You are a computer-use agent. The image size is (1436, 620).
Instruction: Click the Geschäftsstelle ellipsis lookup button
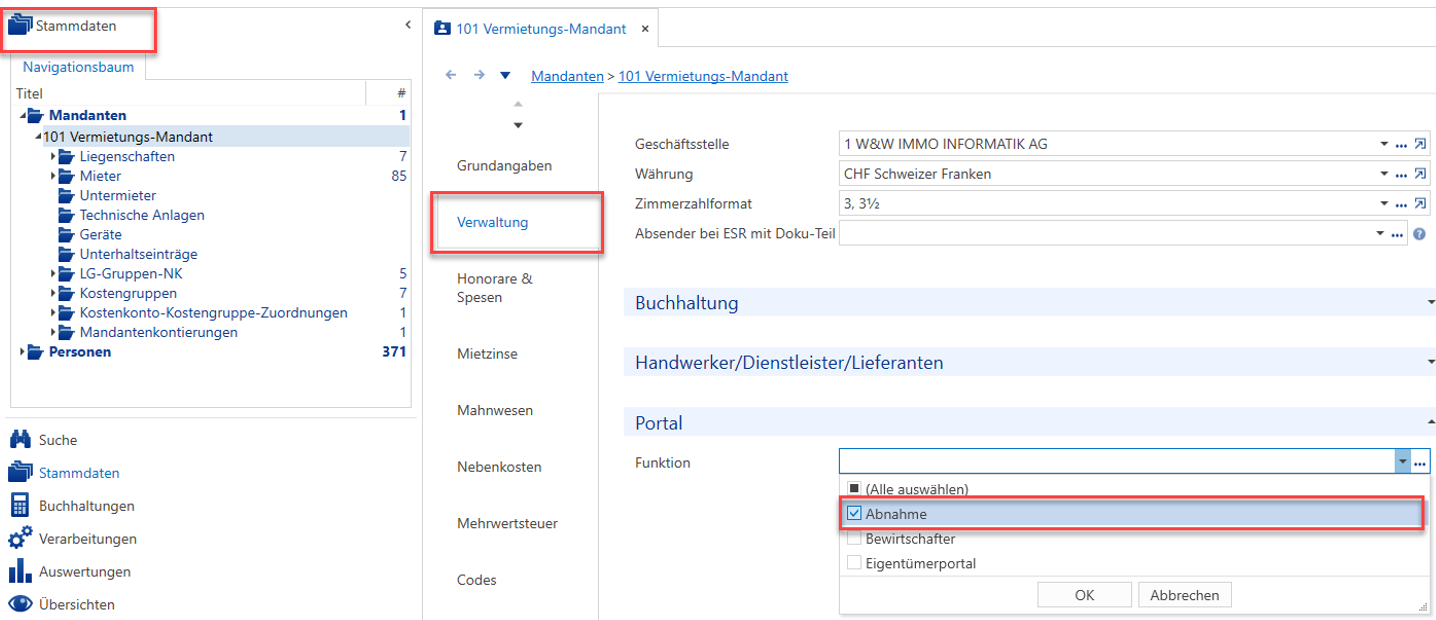tap(1402, 145)
